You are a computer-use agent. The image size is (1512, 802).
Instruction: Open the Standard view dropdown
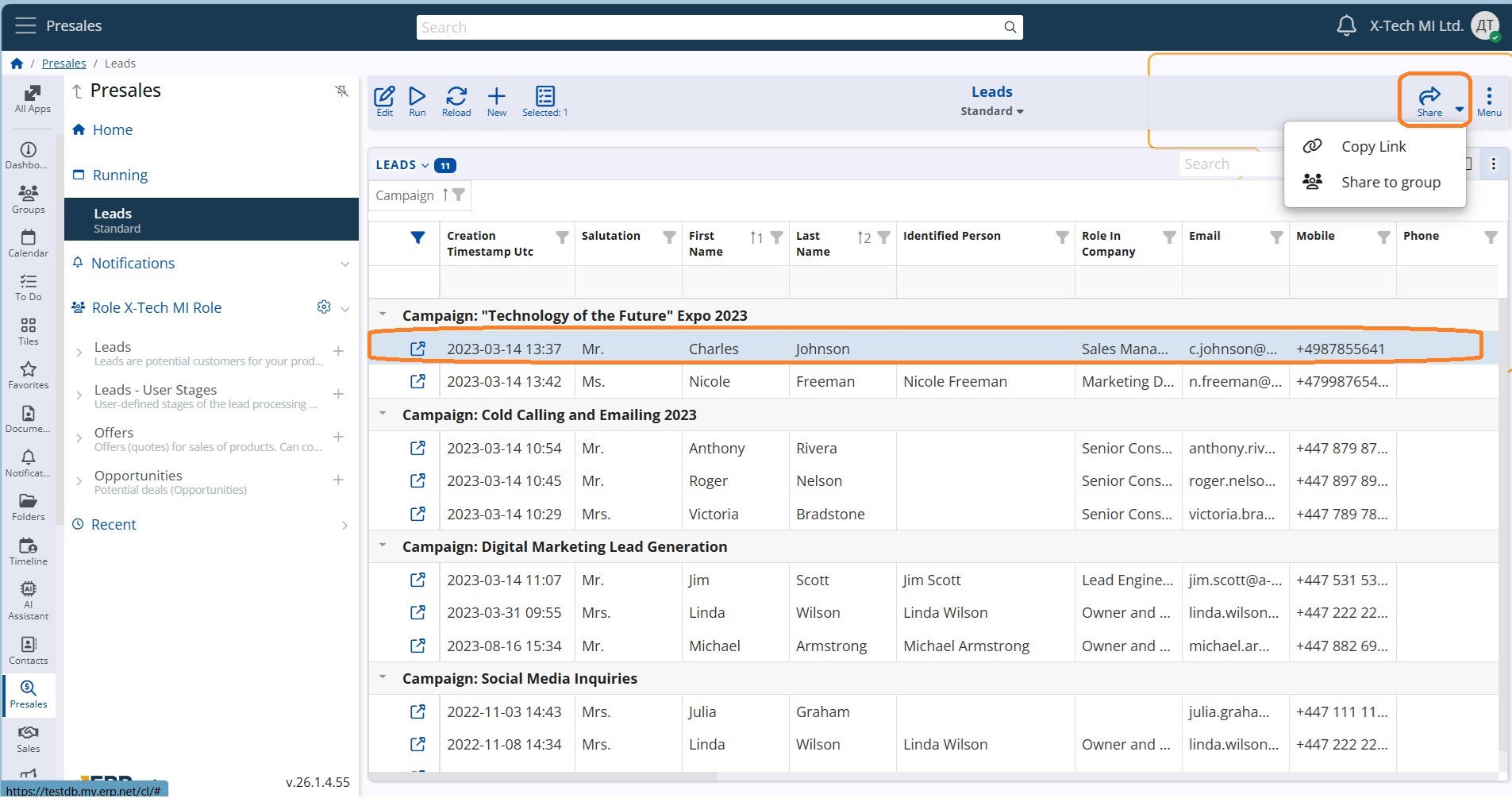(992, 111)
